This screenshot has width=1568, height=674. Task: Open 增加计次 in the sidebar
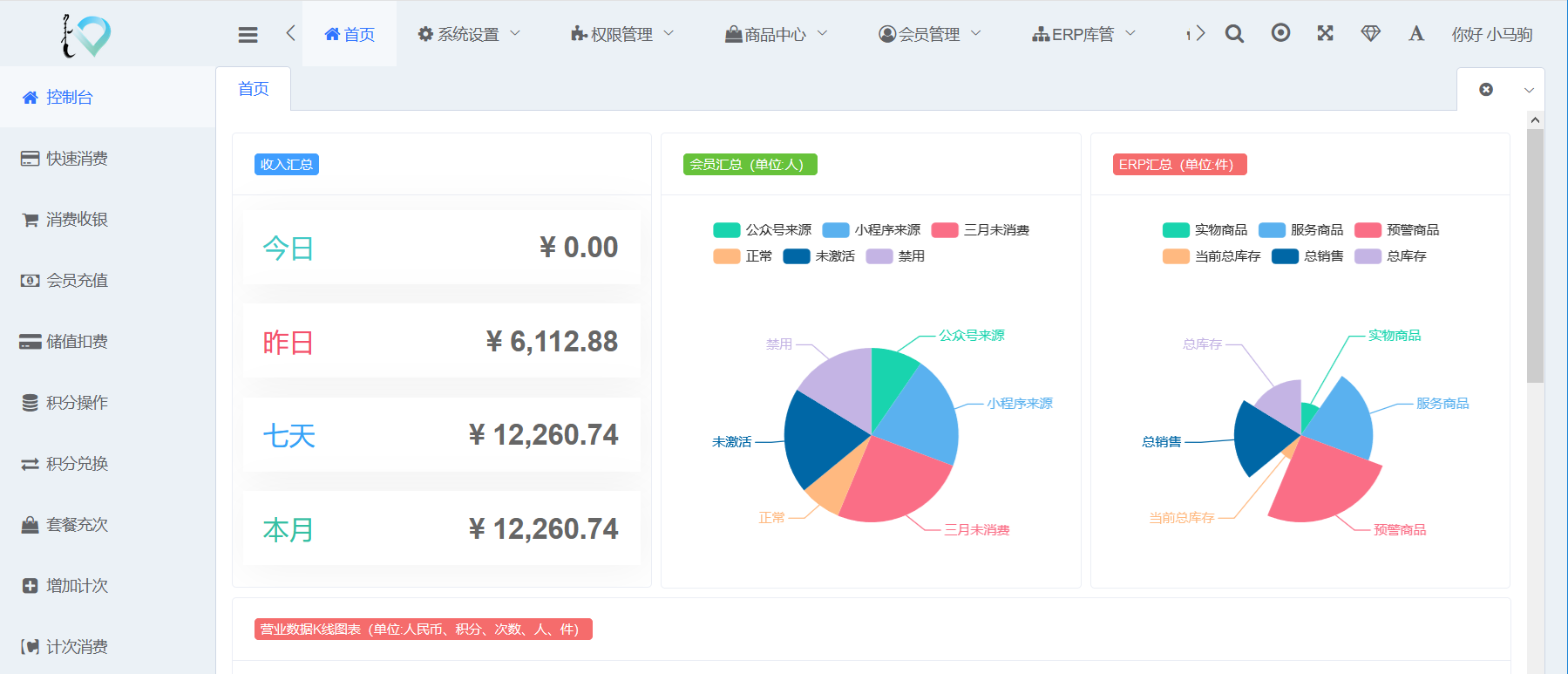tap(108, 586)
